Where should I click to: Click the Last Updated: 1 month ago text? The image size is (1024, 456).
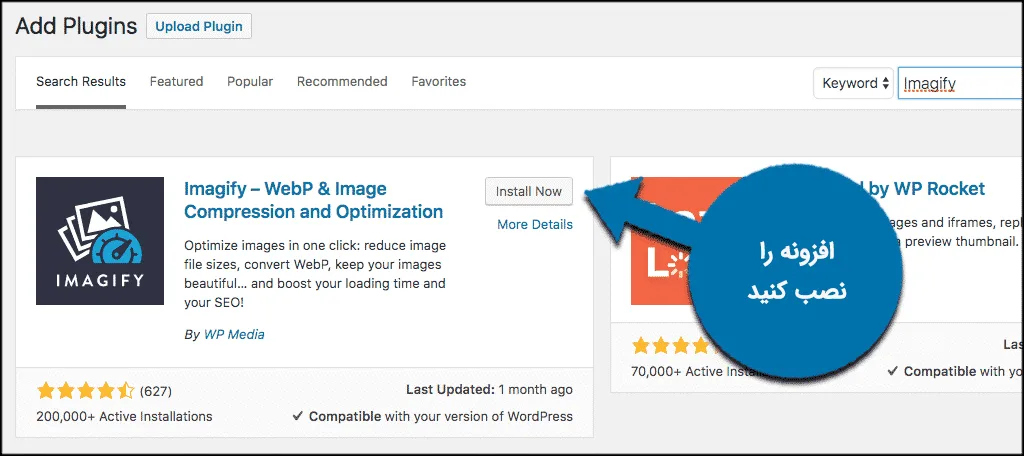pos(489,390)
